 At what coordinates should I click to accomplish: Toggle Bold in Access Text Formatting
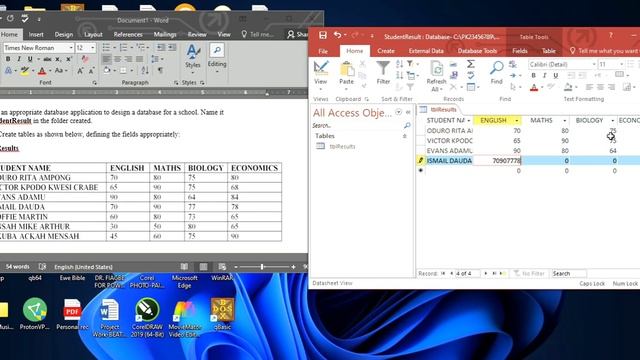click(x=533, y=76)
